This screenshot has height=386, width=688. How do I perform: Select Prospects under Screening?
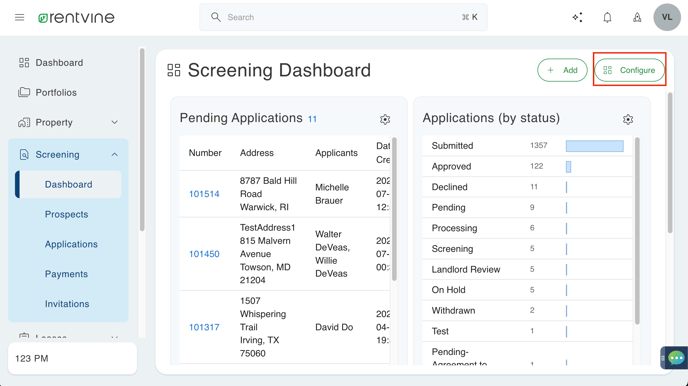66,214
